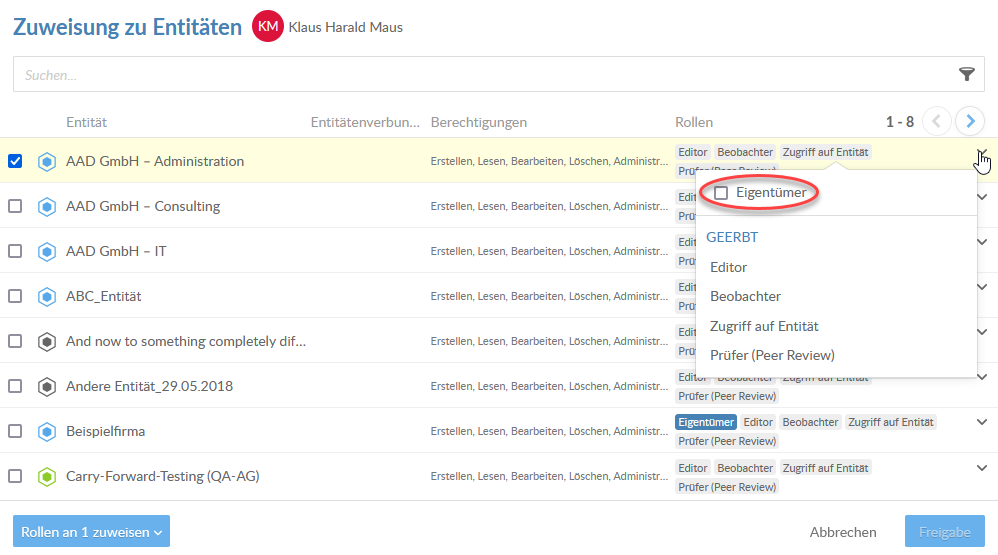This screenshot has width=998, height=555.
Task: Click the Klaus Harald Maus user name
Action: click(346, 27)
